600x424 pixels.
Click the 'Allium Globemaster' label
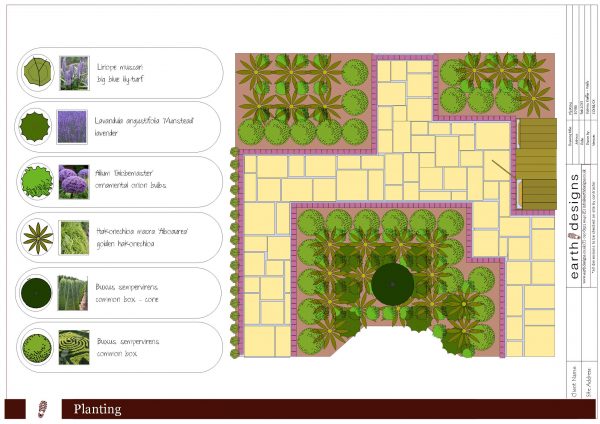(x=124, y=173)
